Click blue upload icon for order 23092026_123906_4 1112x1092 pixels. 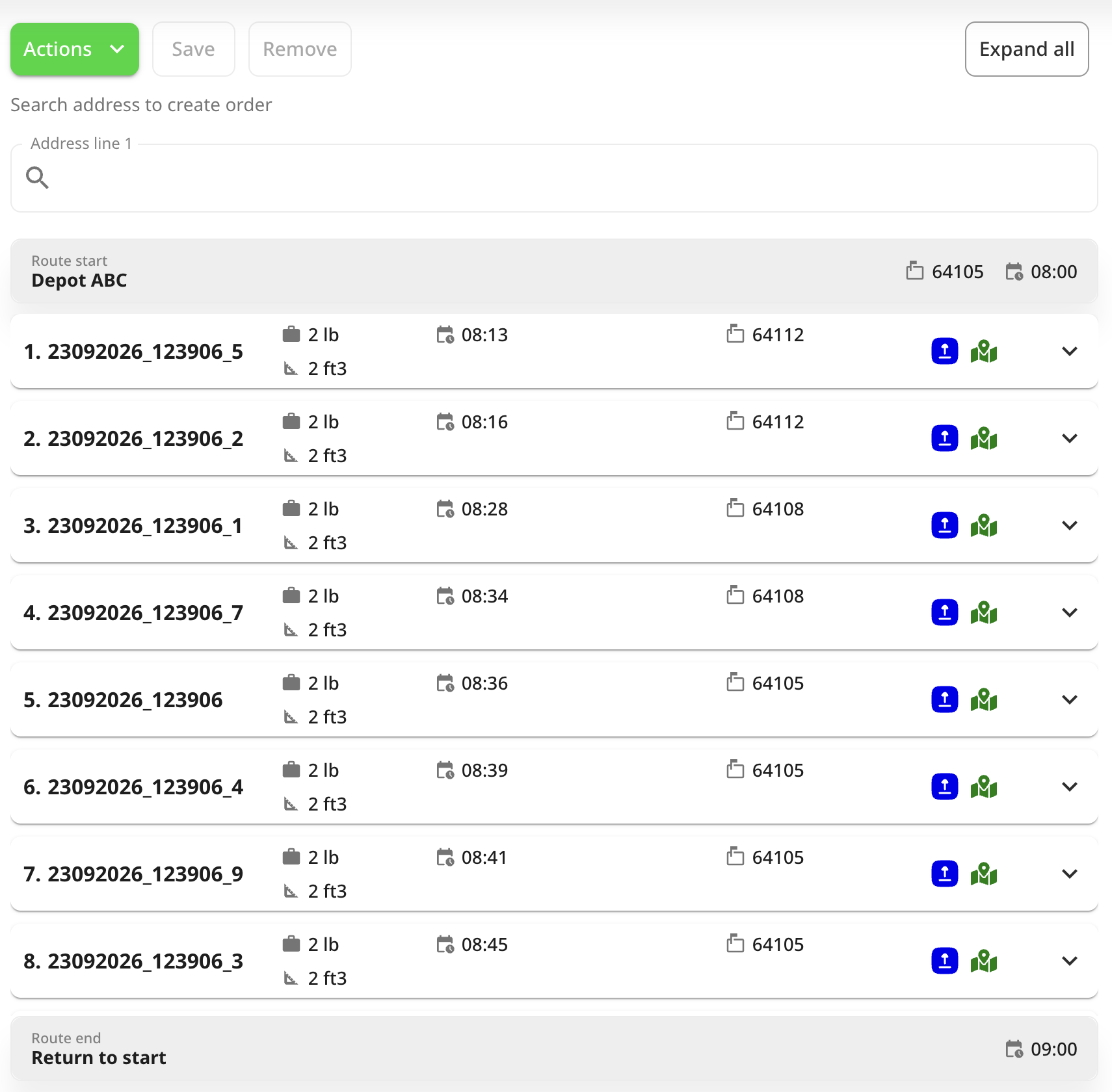coord(945,787)
